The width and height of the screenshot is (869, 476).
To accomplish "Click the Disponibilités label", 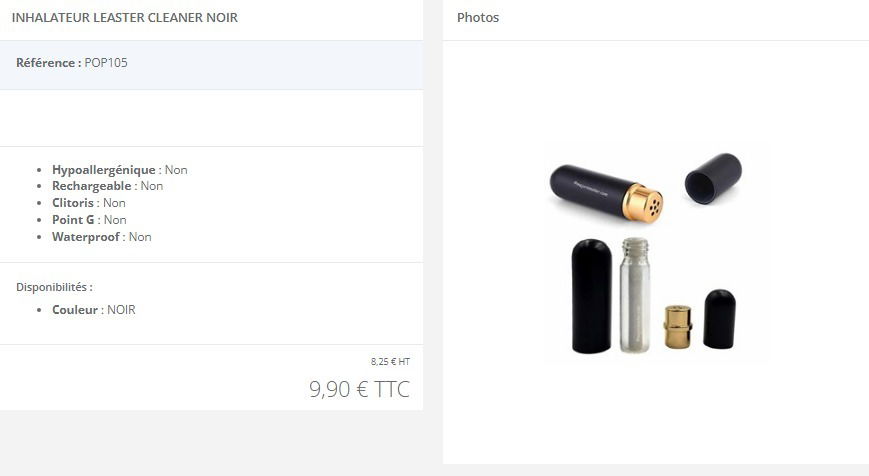I will pyautogui.click(x=54, y=287).
